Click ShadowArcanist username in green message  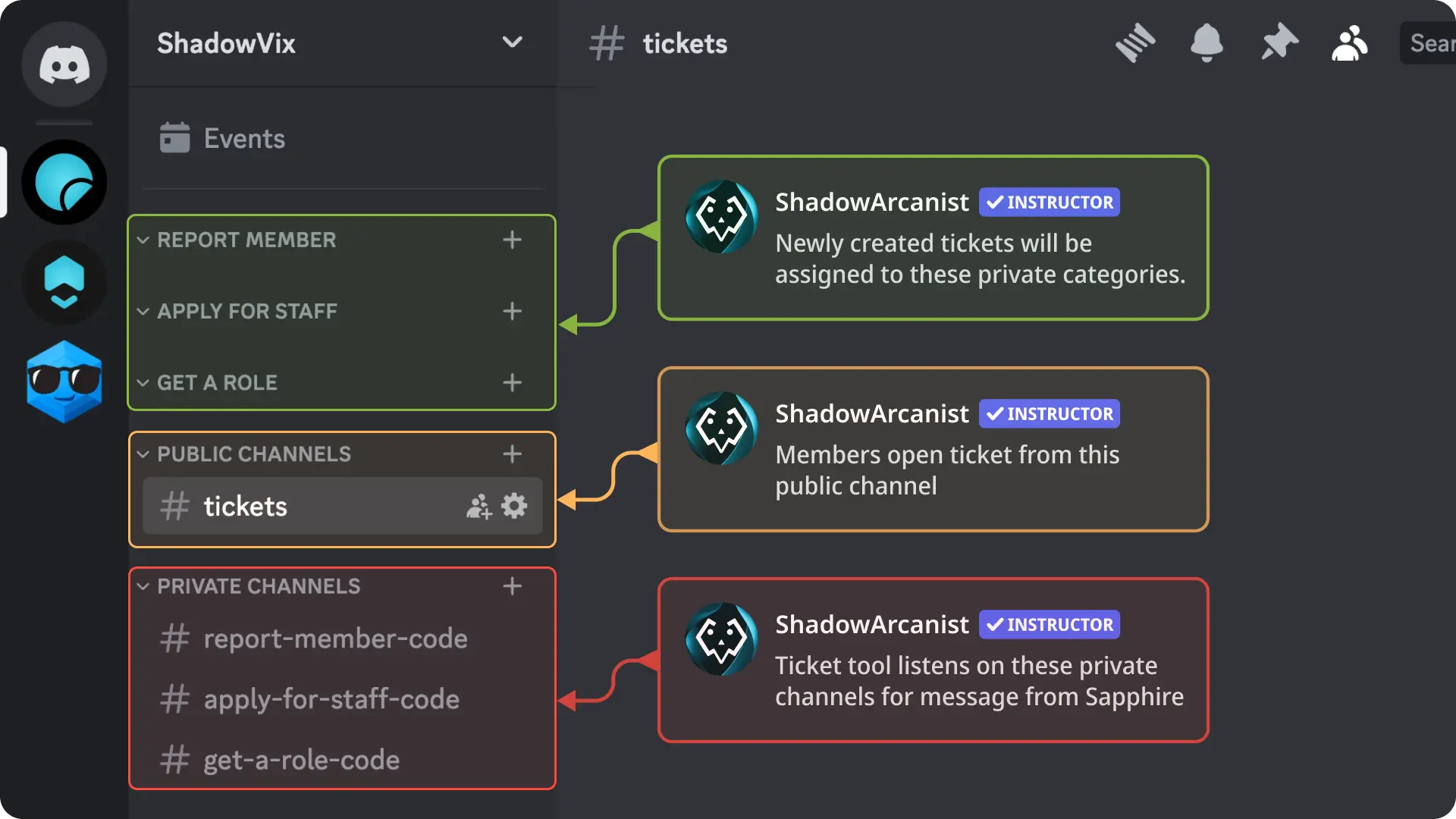tap(872, 202)
